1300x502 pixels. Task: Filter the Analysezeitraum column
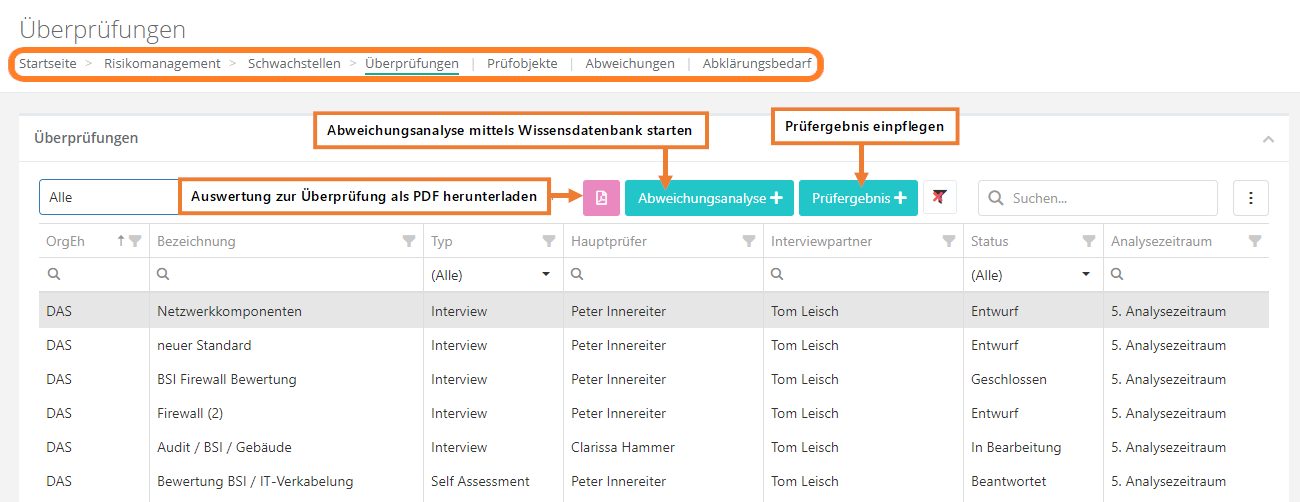1255,241
